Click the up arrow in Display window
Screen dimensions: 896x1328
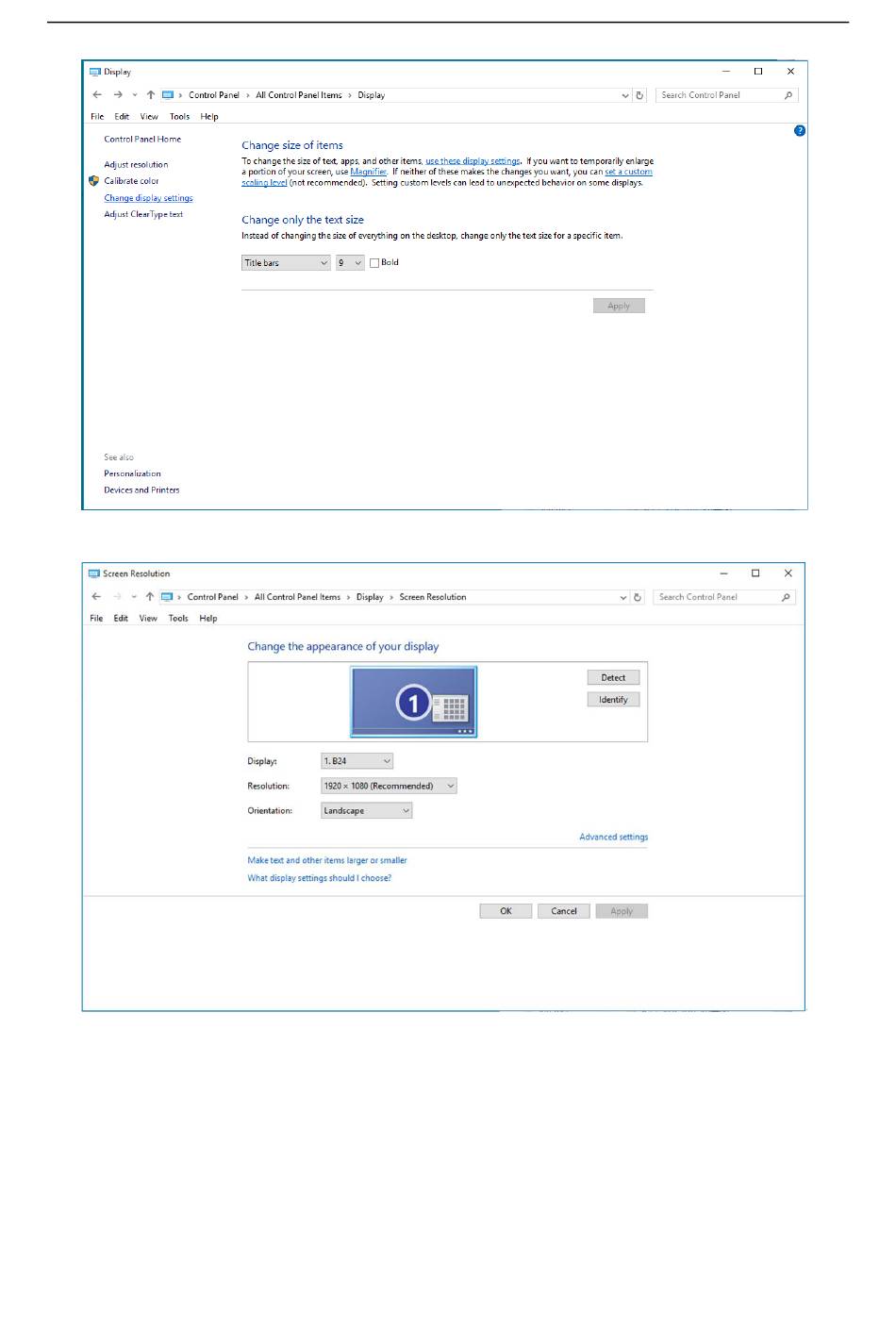click(x=151, y=95)
